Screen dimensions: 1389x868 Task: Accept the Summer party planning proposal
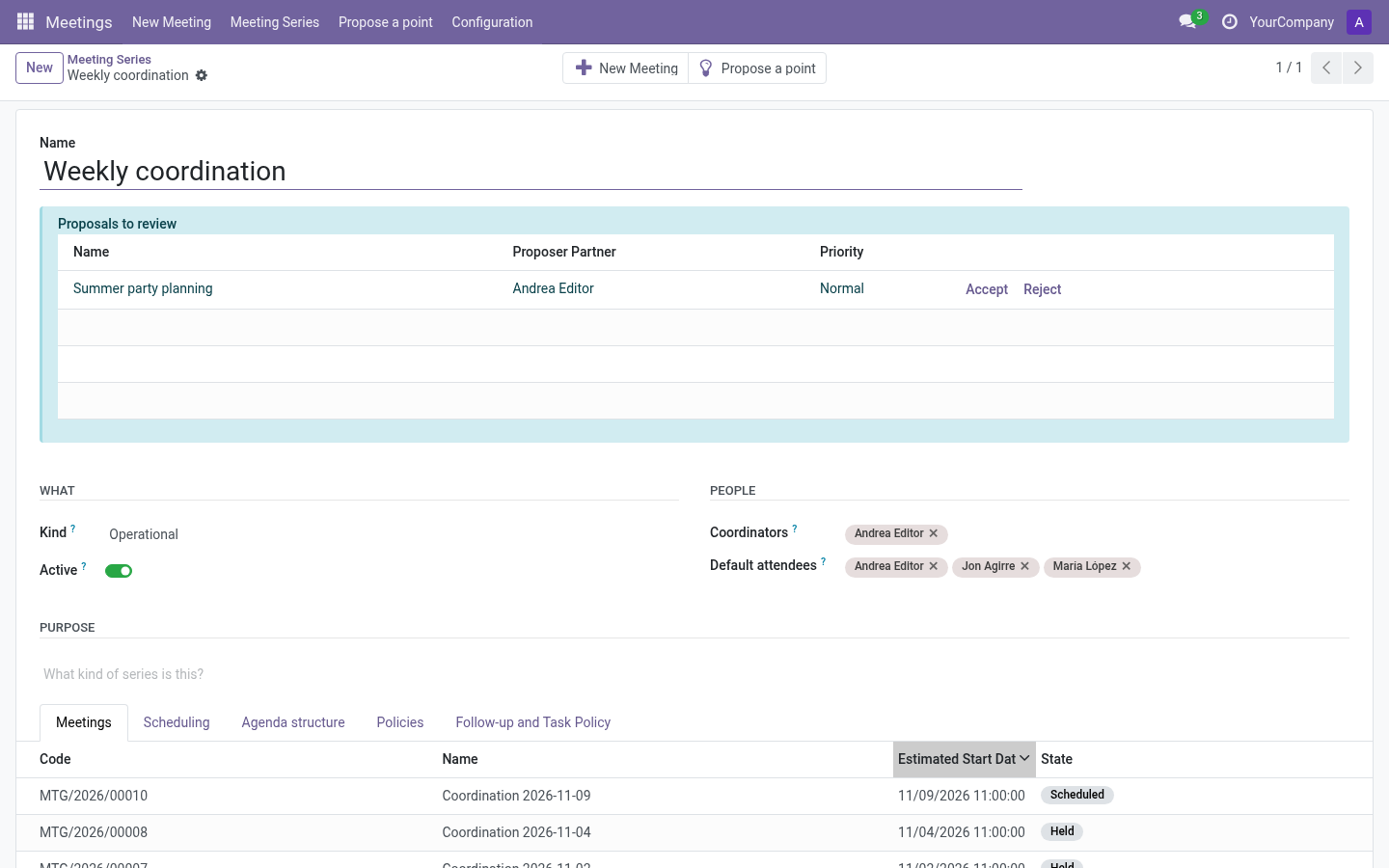point(987,289)
